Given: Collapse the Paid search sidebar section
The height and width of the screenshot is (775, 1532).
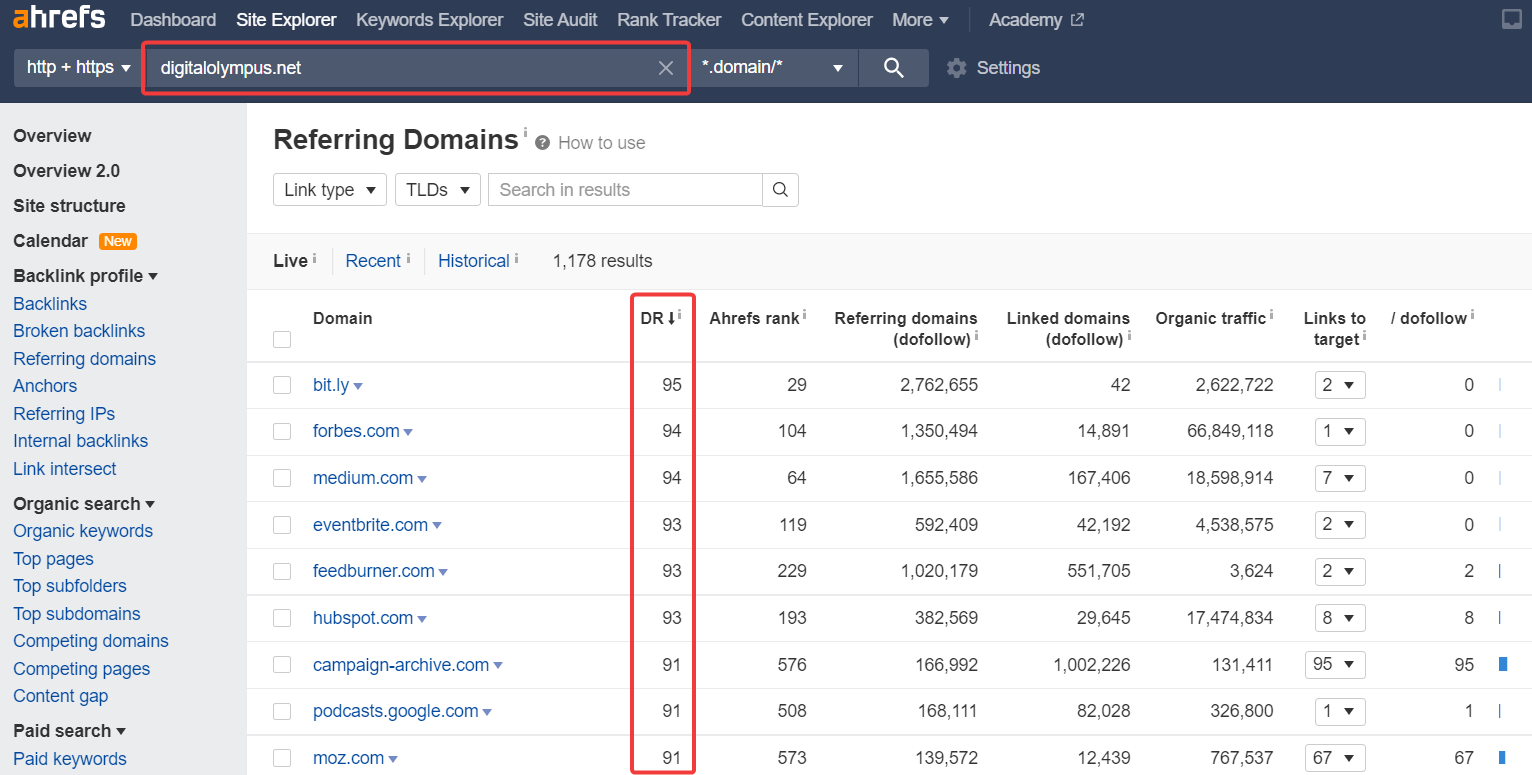Looking at the screenshot, I should (x=70, y=731).
